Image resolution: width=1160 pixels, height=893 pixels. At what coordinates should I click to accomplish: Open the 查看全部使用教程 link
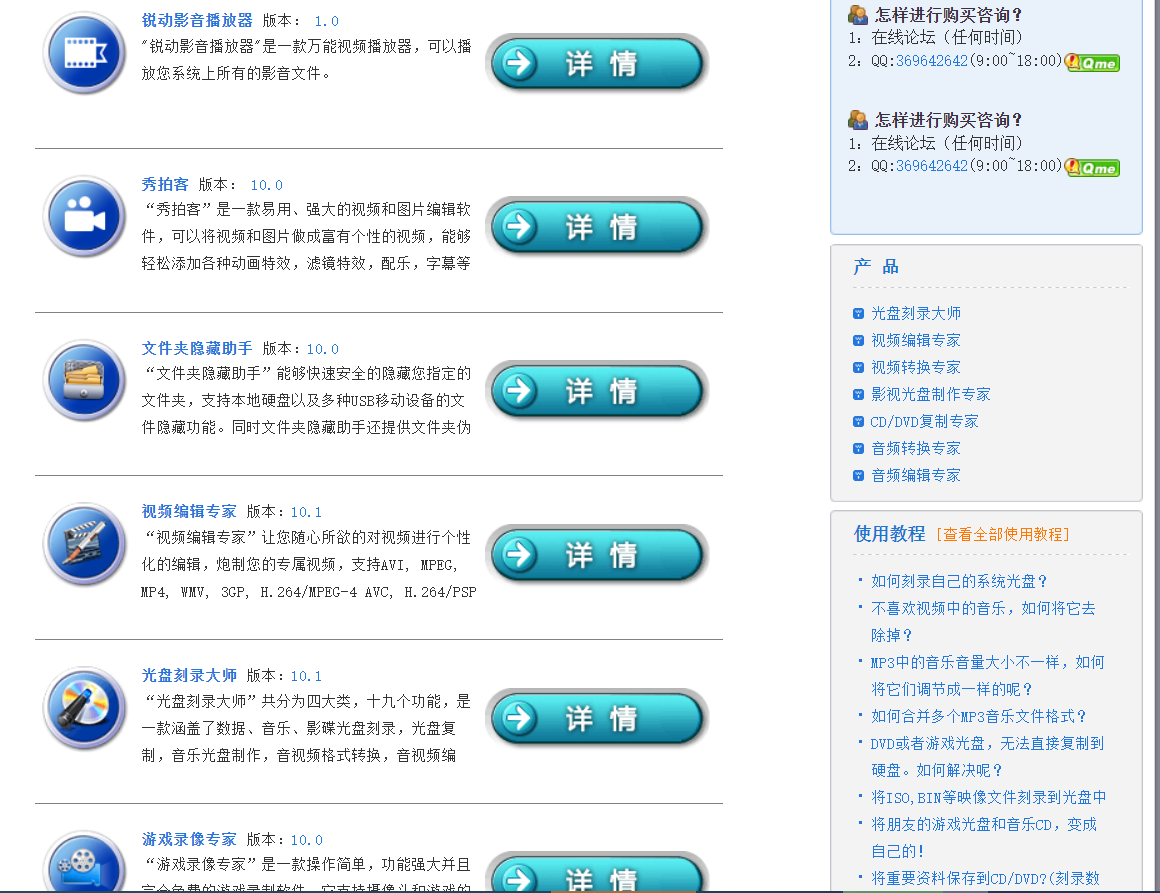tap(1002, 535)
